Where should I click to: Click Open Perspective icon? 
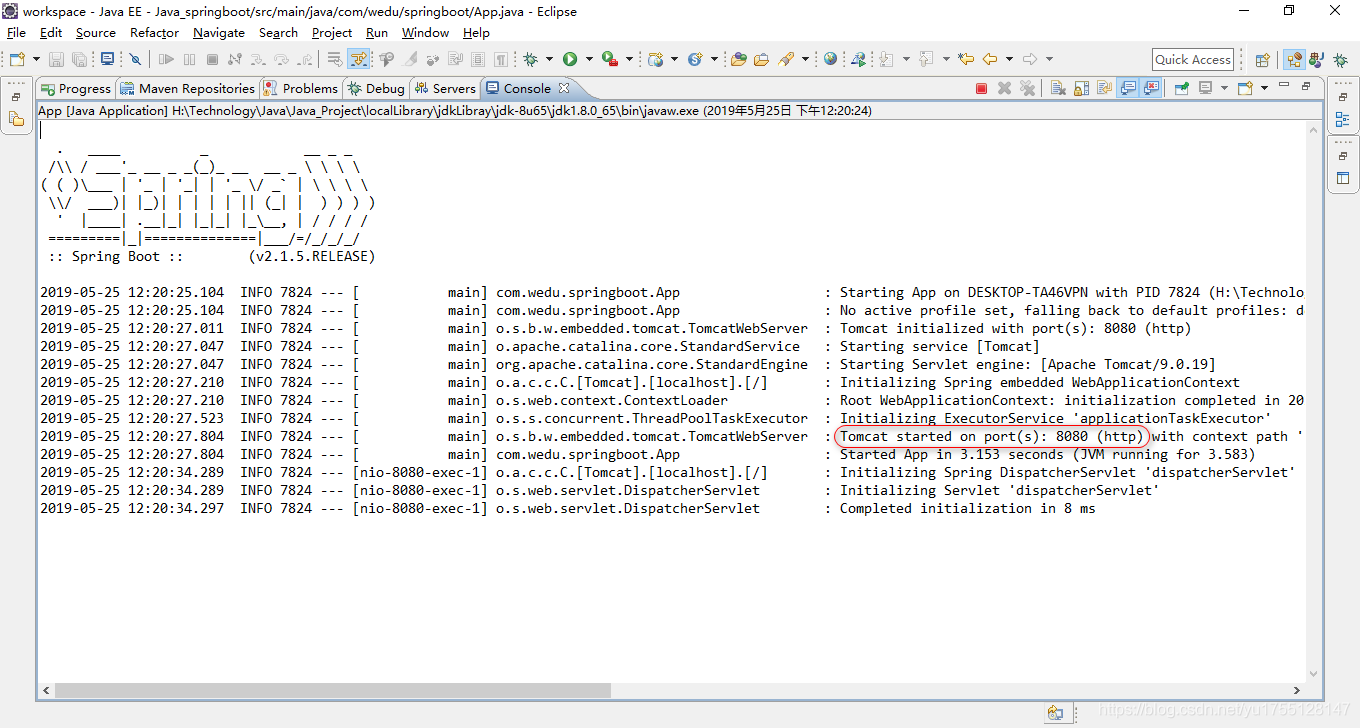[1262, 60]
